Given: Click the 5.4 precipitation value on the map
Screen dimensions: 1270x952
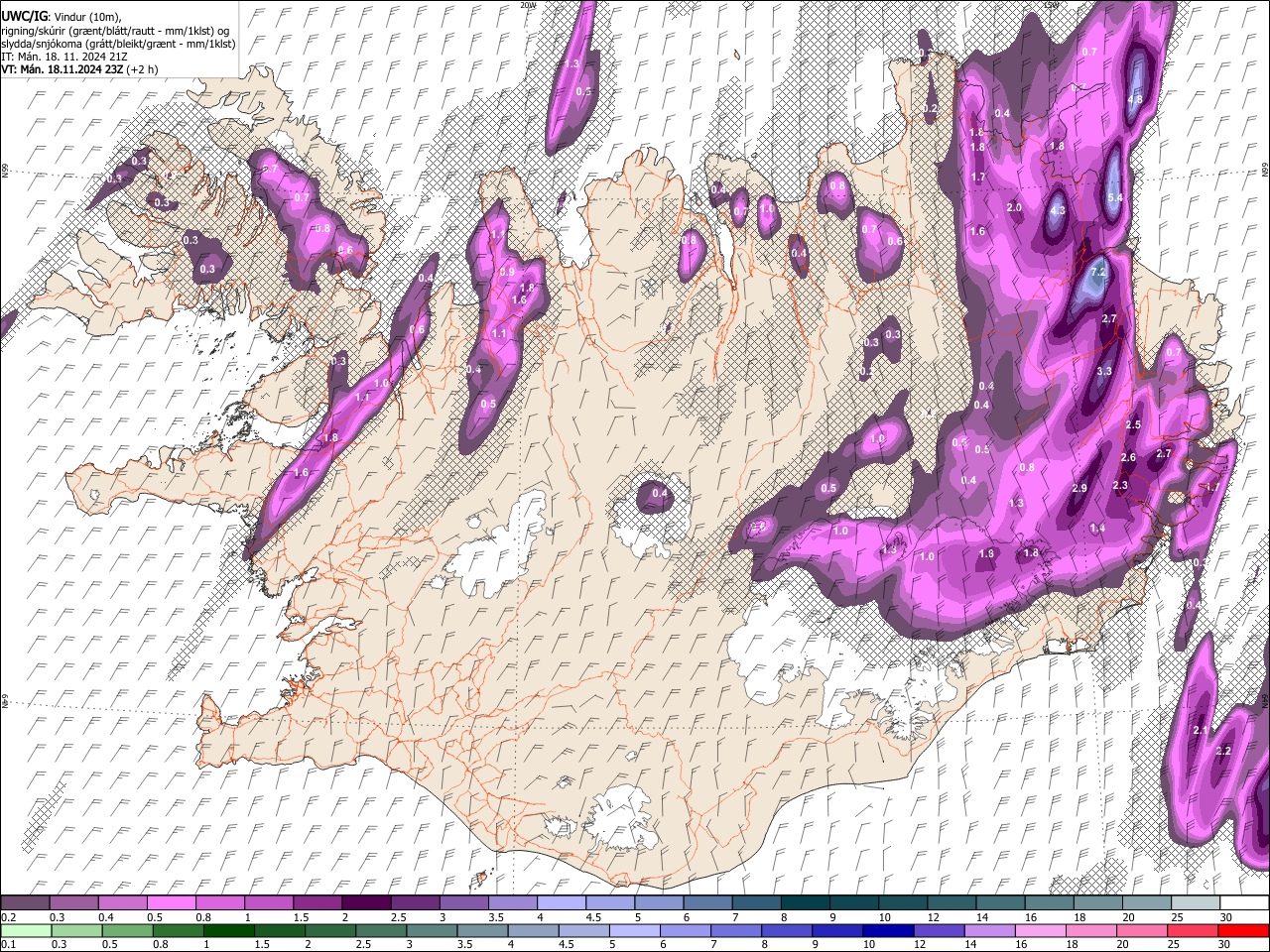Looking at the screenshot, I should pyautogui.click(x=1114, y=197).
